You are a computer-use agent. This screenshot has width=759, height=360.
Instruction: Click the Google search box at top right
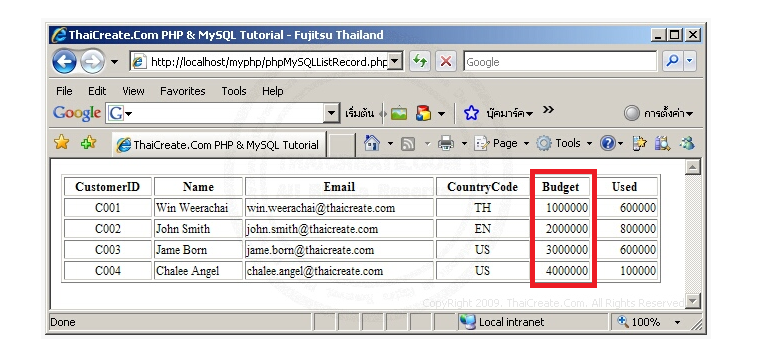tap(560, 62)
